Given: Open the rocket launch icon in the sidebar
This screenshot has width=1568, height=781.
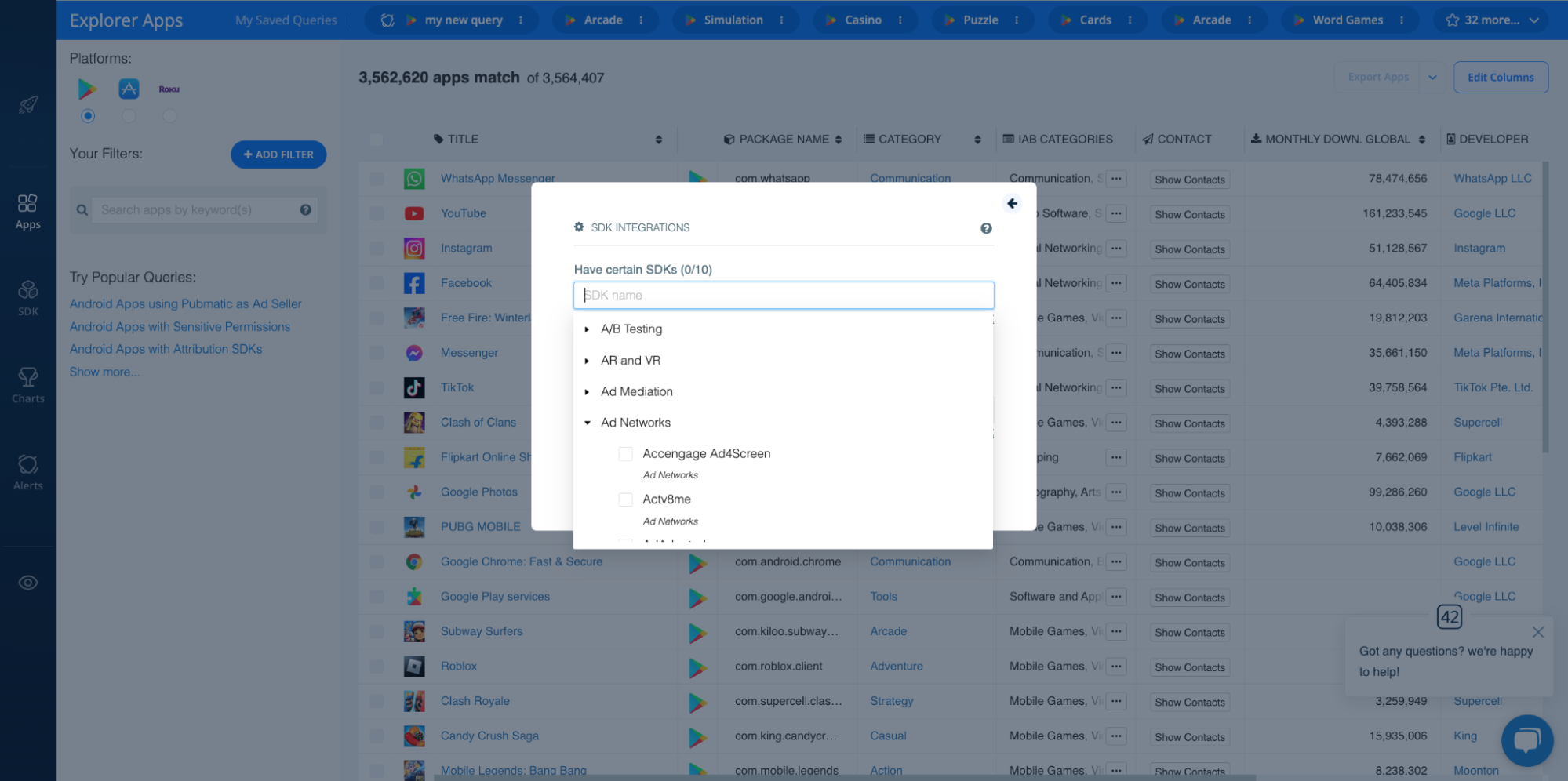Looking at the screenshot, I should [28, 104].
